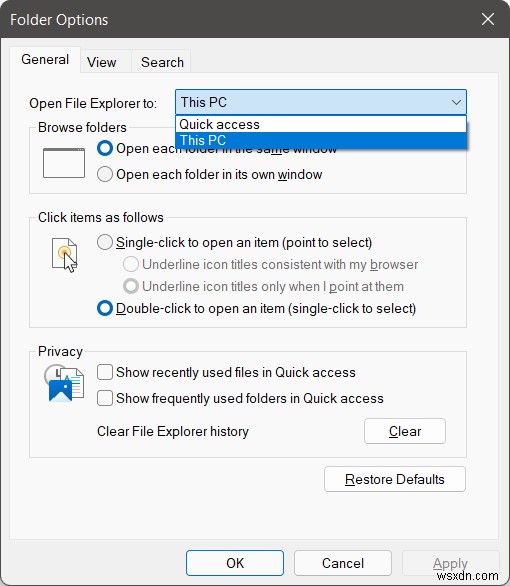This screenshot has height=586, width=510.
Task: Close the Folder Options dialog
Action: pos(488,19)
